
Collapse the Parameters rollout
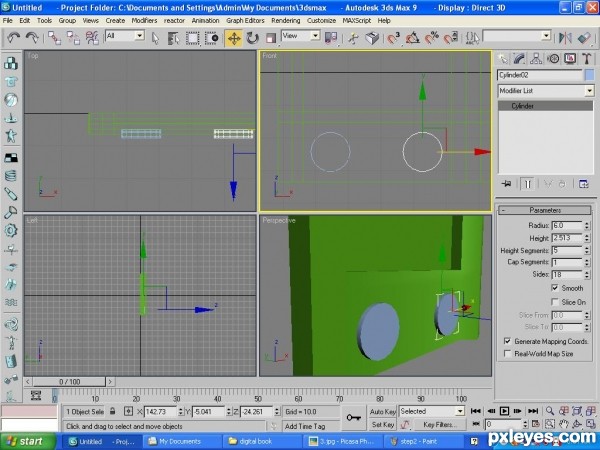pyautogui.click(x=545, y=210)
